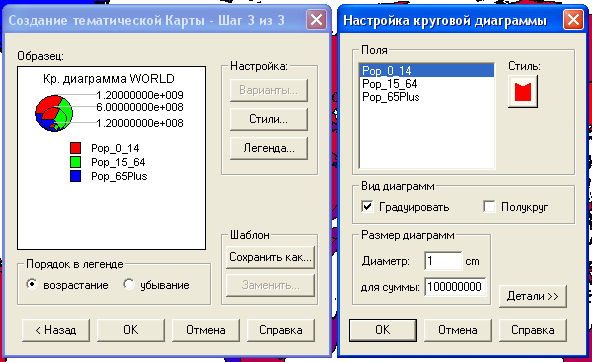Click the 1.20000000e+009 legend value
The height and width of the screenshot is (362, 592).
click(x=140, y=95)
